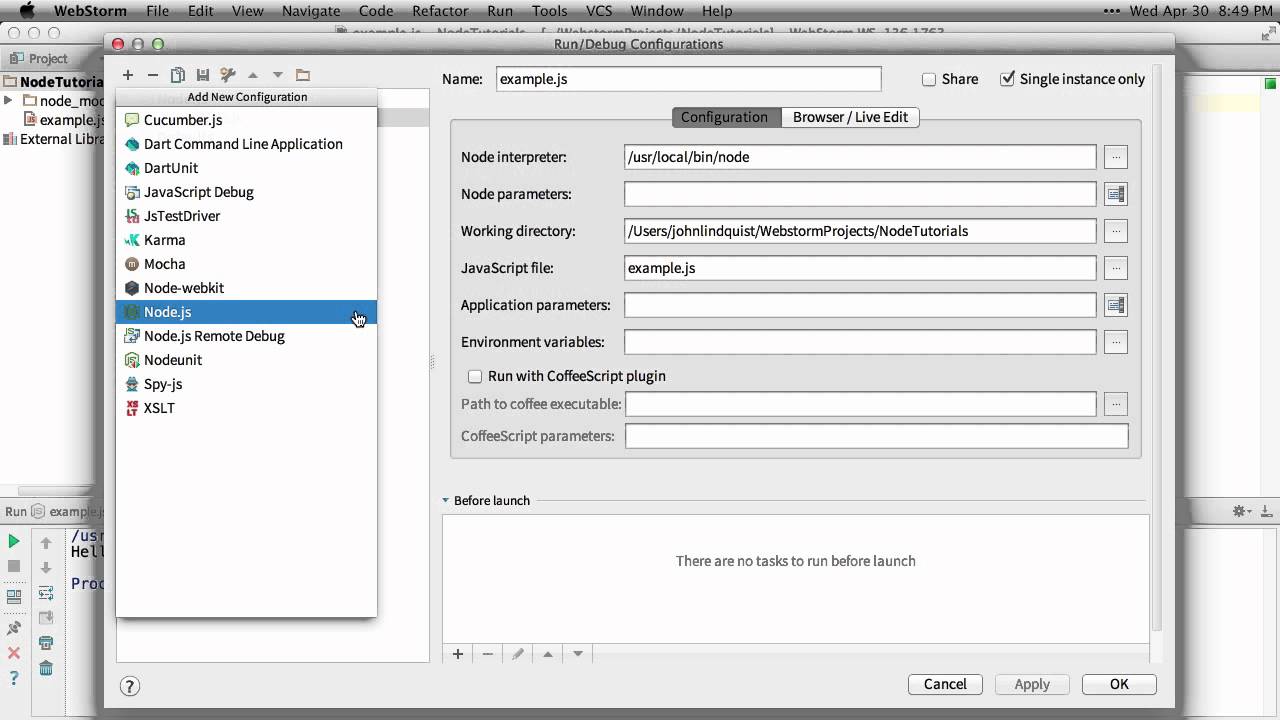
Task: Open Refactor menu in menu bar
Action: click(440, 11)
